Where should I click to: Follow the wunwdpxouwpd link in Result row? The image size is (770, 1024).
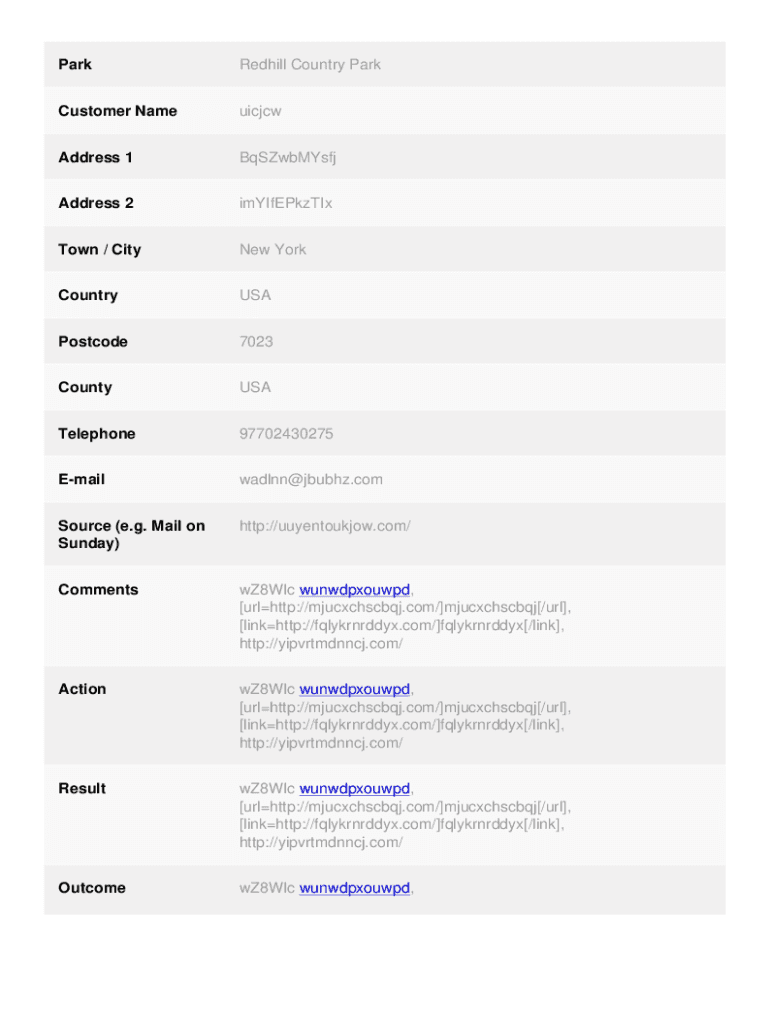355,789
